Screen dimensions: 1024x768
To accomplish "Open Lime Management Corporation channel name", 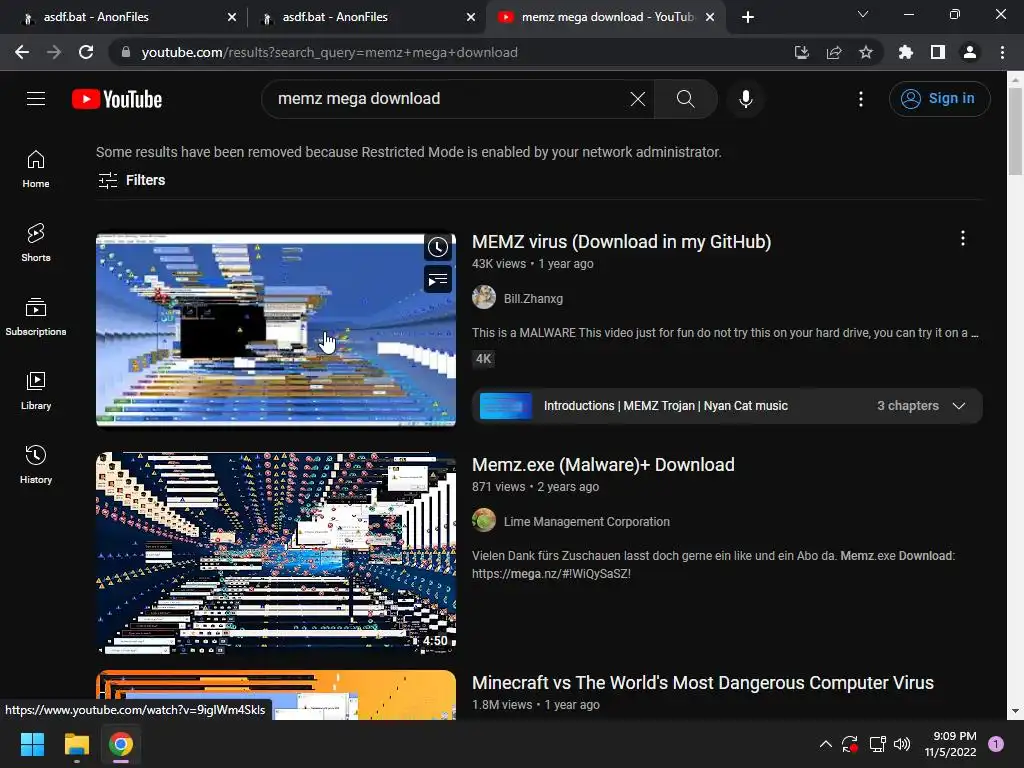I will [x=586, y=522].
